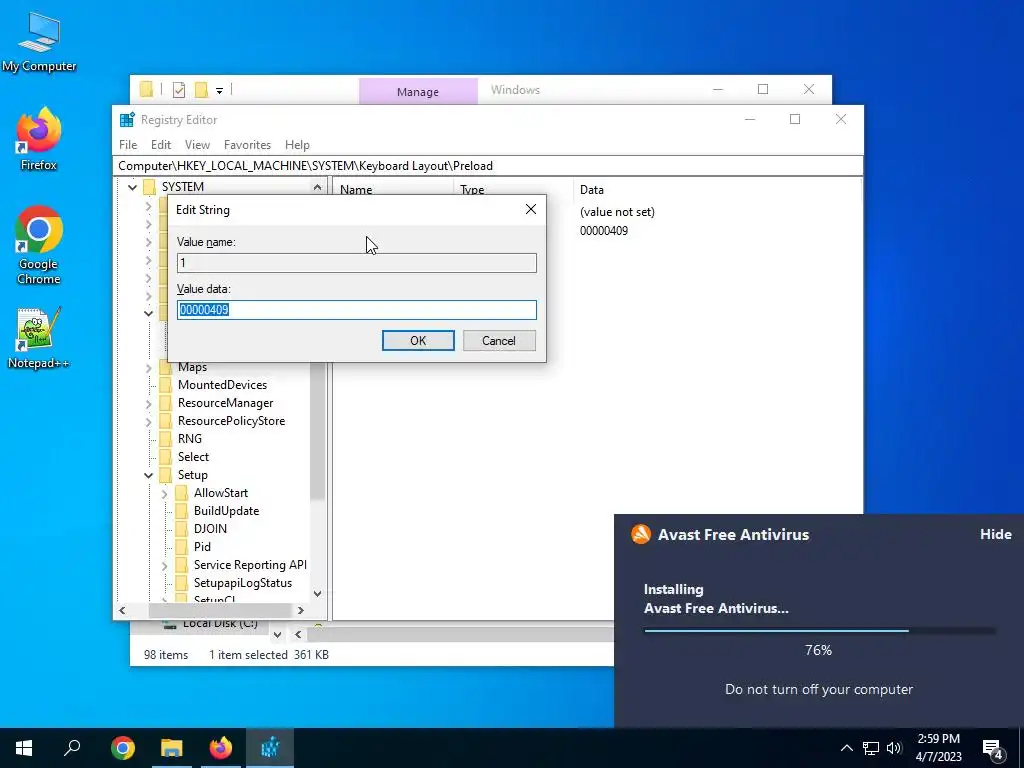
Task: Select the BuildUpdate key
Action: point(226,511)
